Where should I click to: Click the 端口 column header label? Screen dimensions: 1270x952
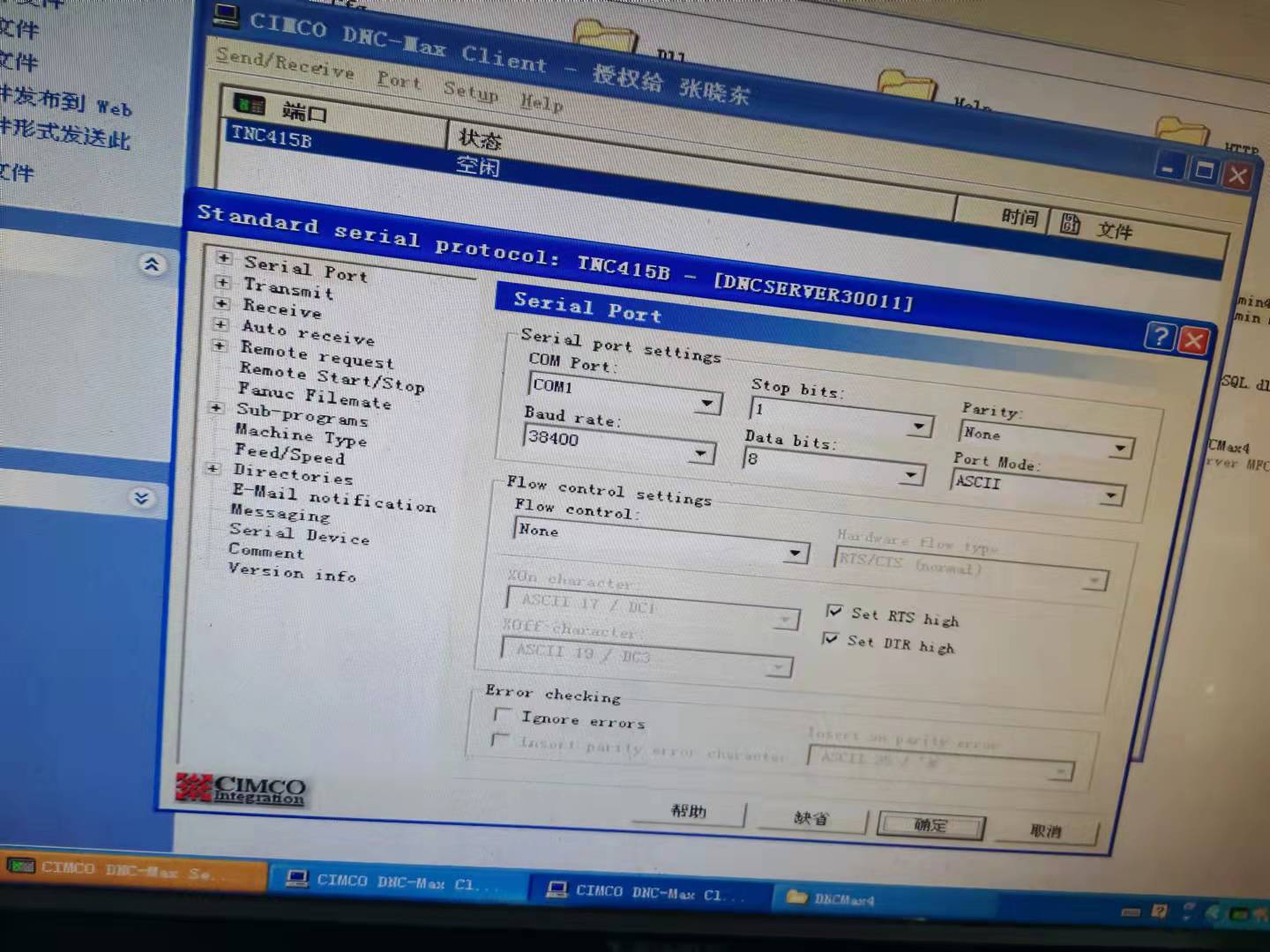[x=305, y=112]
